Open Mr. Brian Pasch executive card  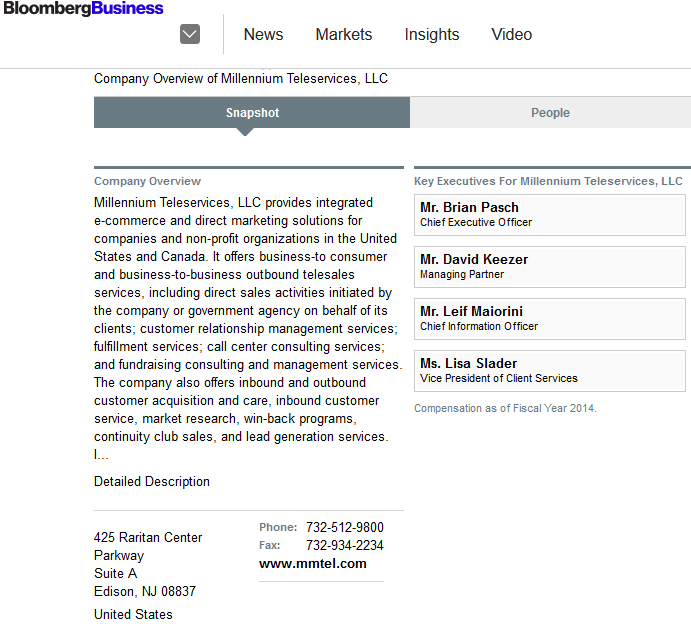point(550,215)
